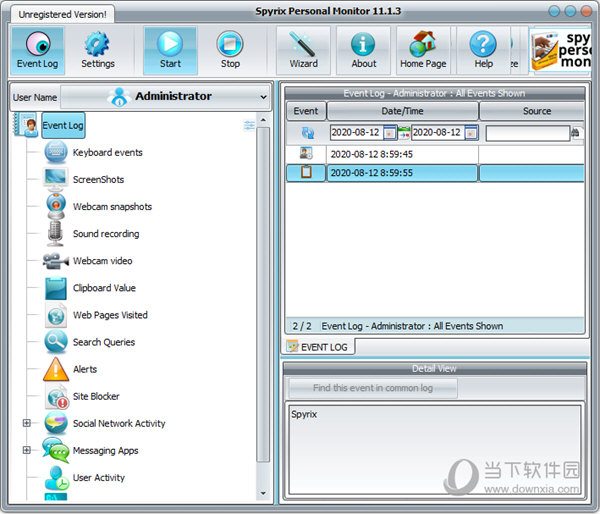Sort by the Event column header
Viewport: 600px width, 514px height.
click(306, 111)
